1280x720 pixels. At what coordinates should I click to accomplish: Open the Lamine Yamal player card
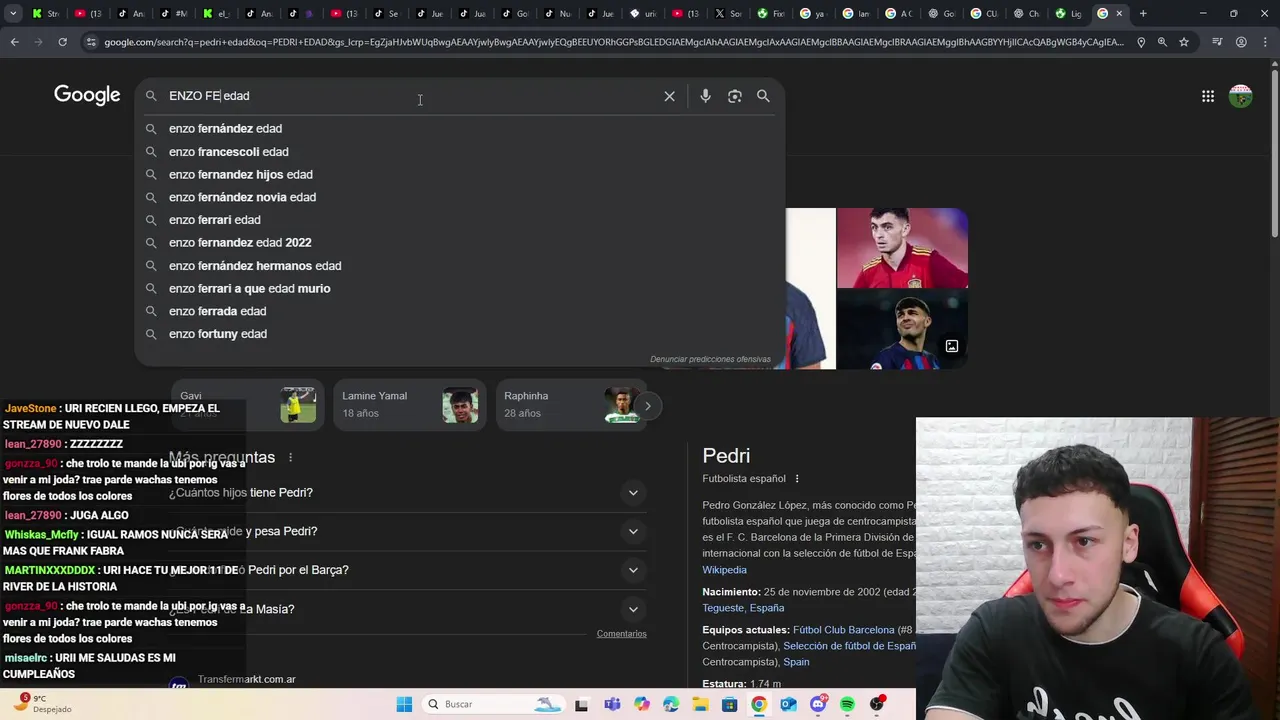point(409,405)
